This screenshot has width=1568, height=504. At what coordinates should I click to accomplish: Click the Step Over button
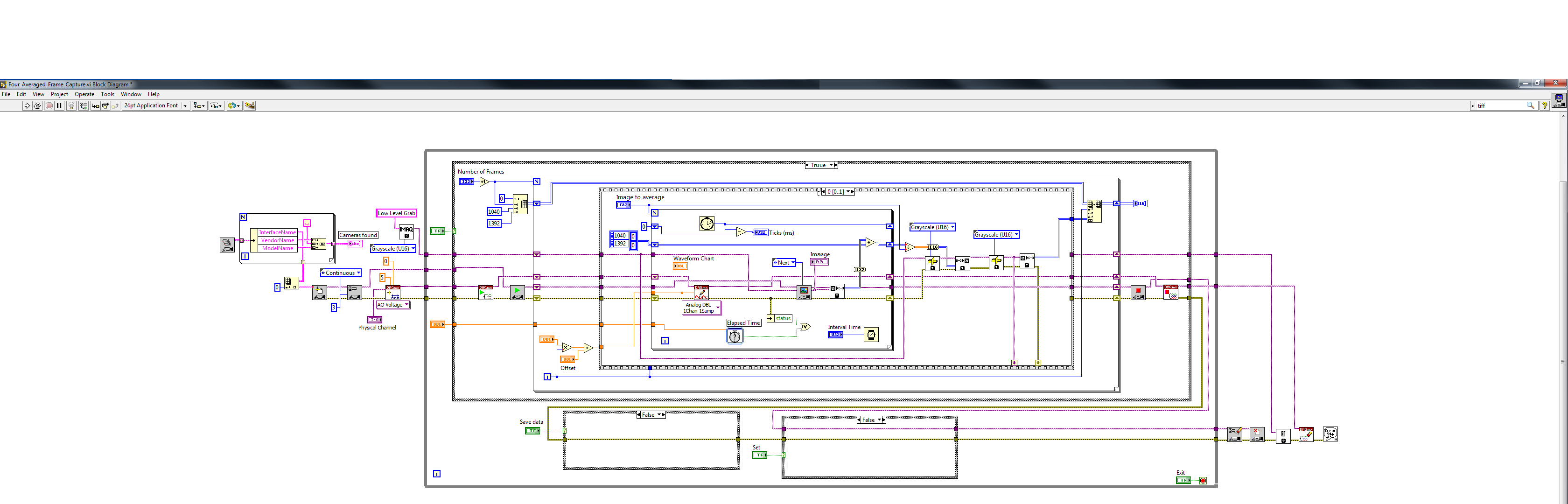pyautogui.click(x=105, y=105)
